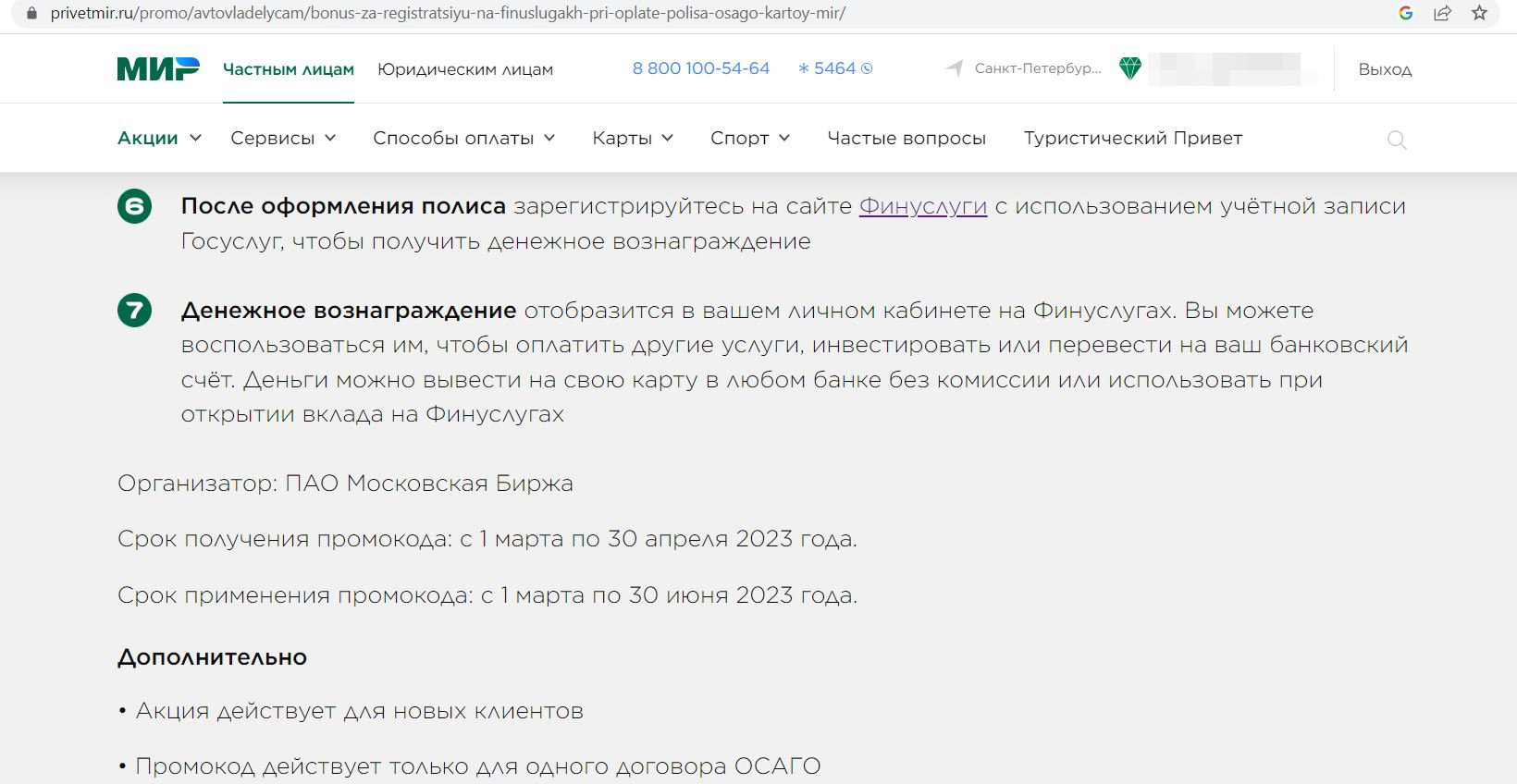
Task: Click the short number *5464
Action: click(x=834, y=68)
